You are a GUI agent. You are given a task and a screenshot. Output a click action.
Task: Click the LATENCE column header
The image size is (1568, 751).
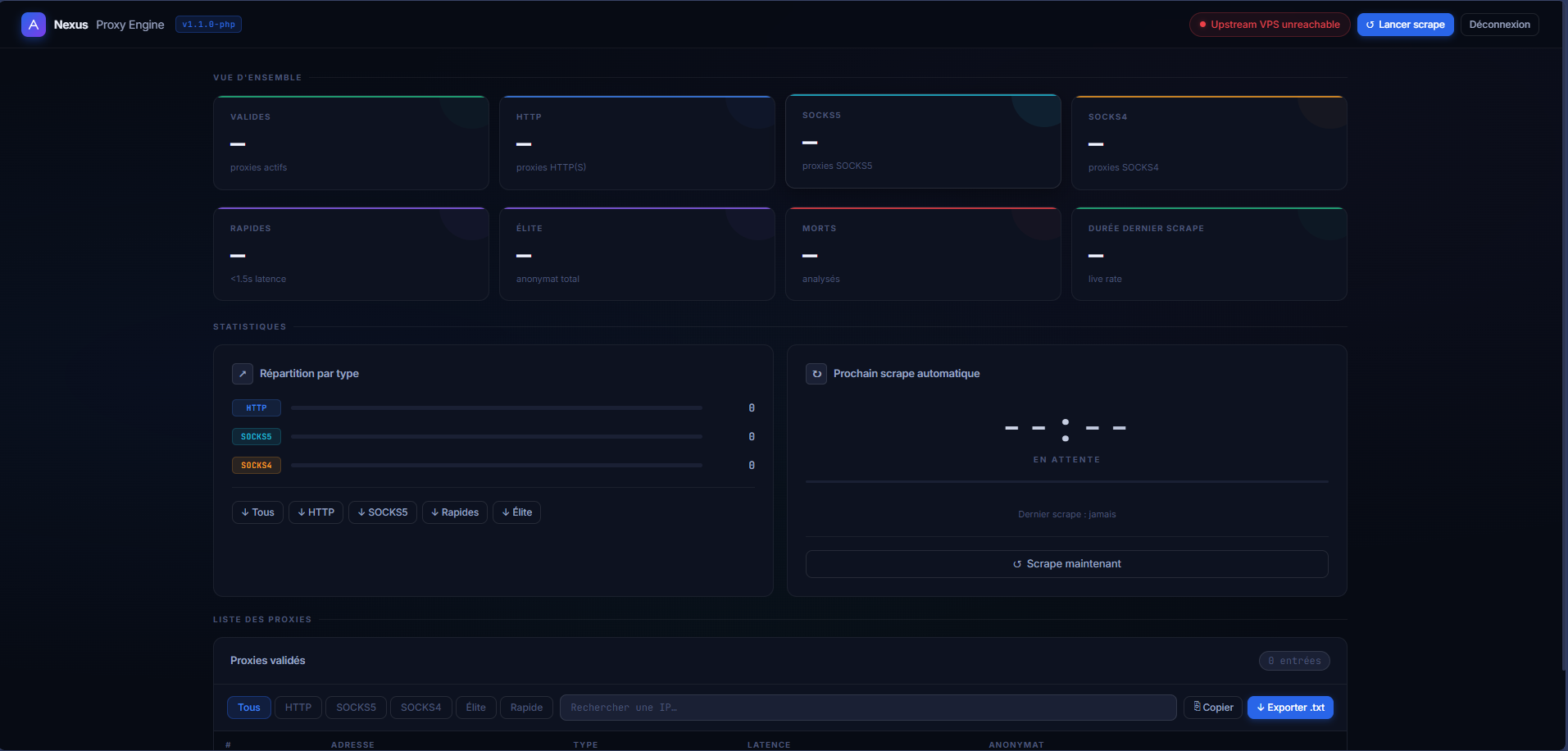(x=769, y=745)
